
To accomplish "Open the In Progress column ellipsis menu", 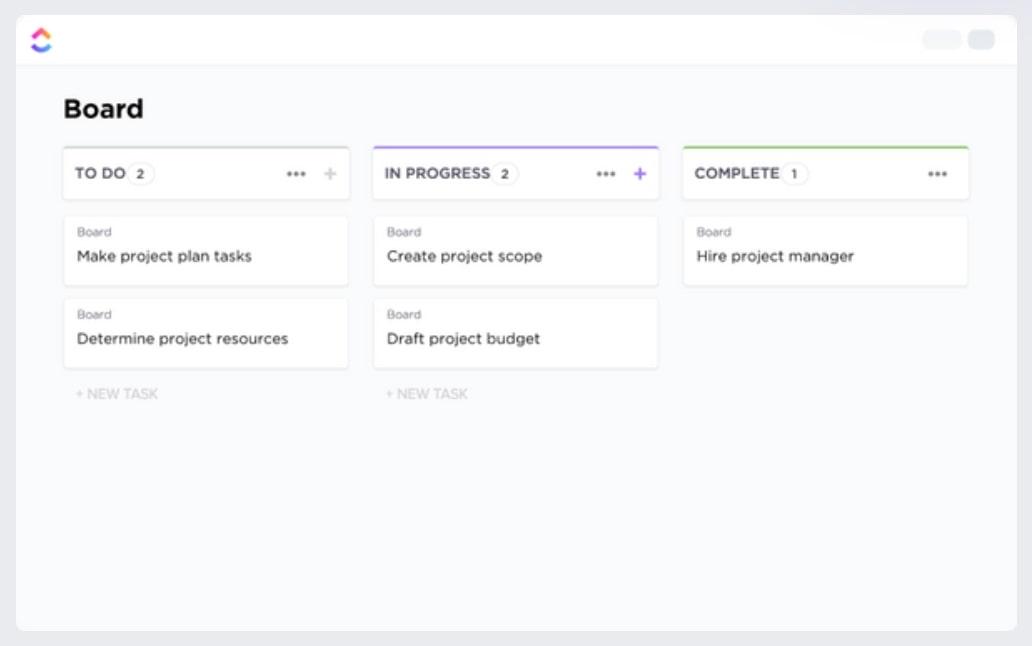I will 606,174.
